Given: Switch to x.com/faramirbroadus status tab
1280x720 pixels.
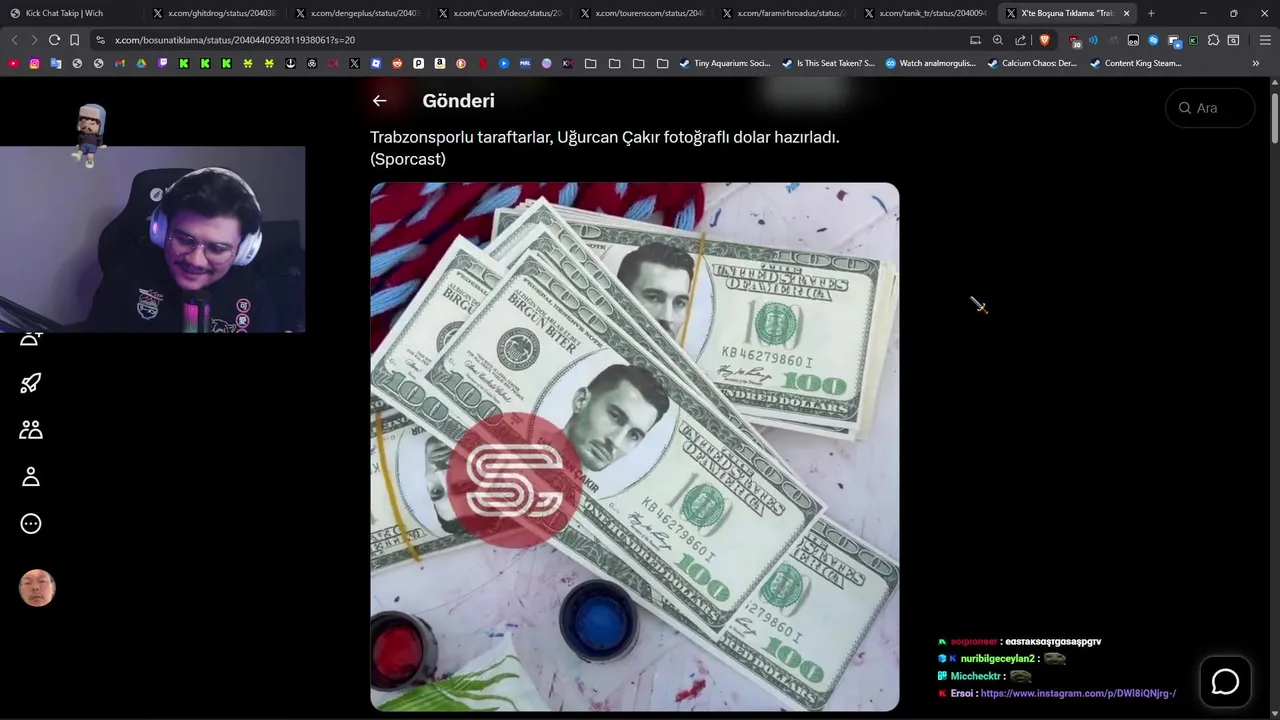Looking at the screenshot, I should click(783, 13).
